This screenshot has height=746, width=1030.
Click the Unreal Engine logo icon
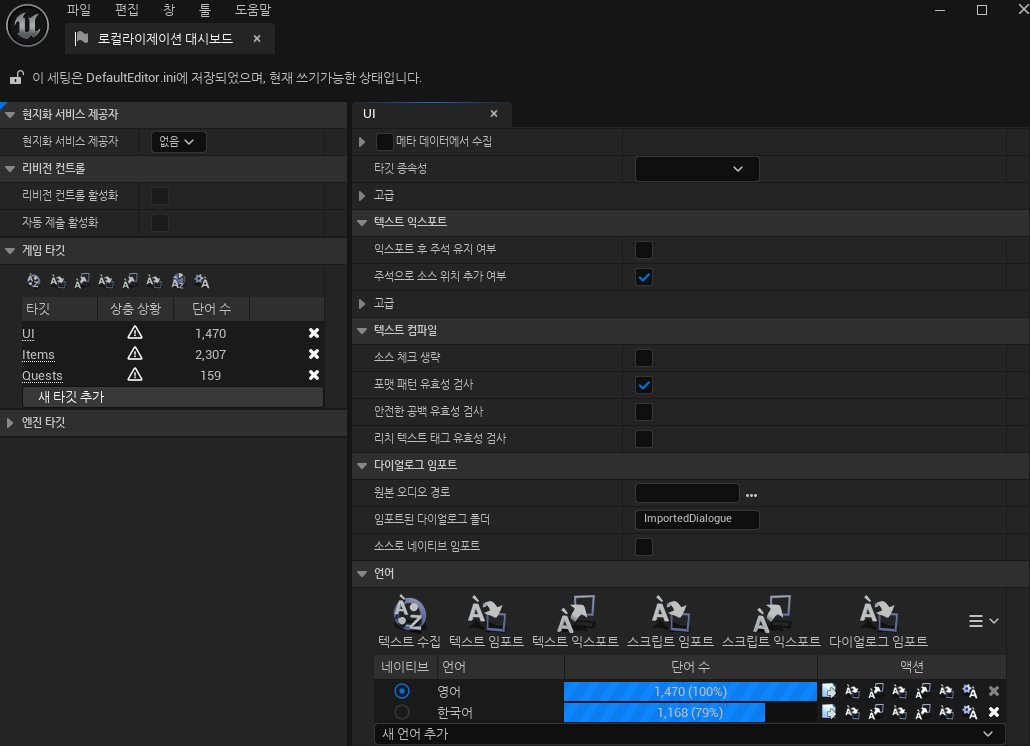click(x=28, y=26)
